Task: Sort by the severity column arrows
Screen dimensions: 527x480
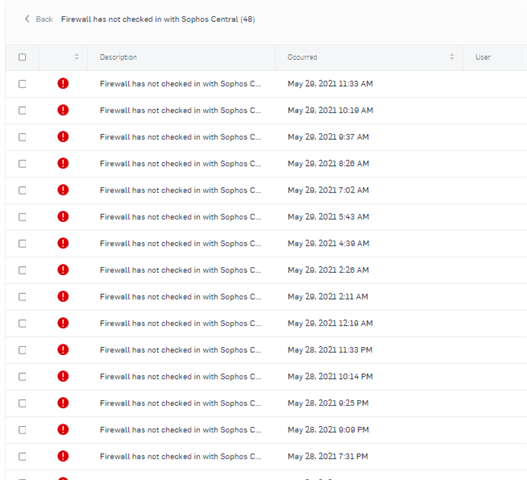Action: point(77,57)
